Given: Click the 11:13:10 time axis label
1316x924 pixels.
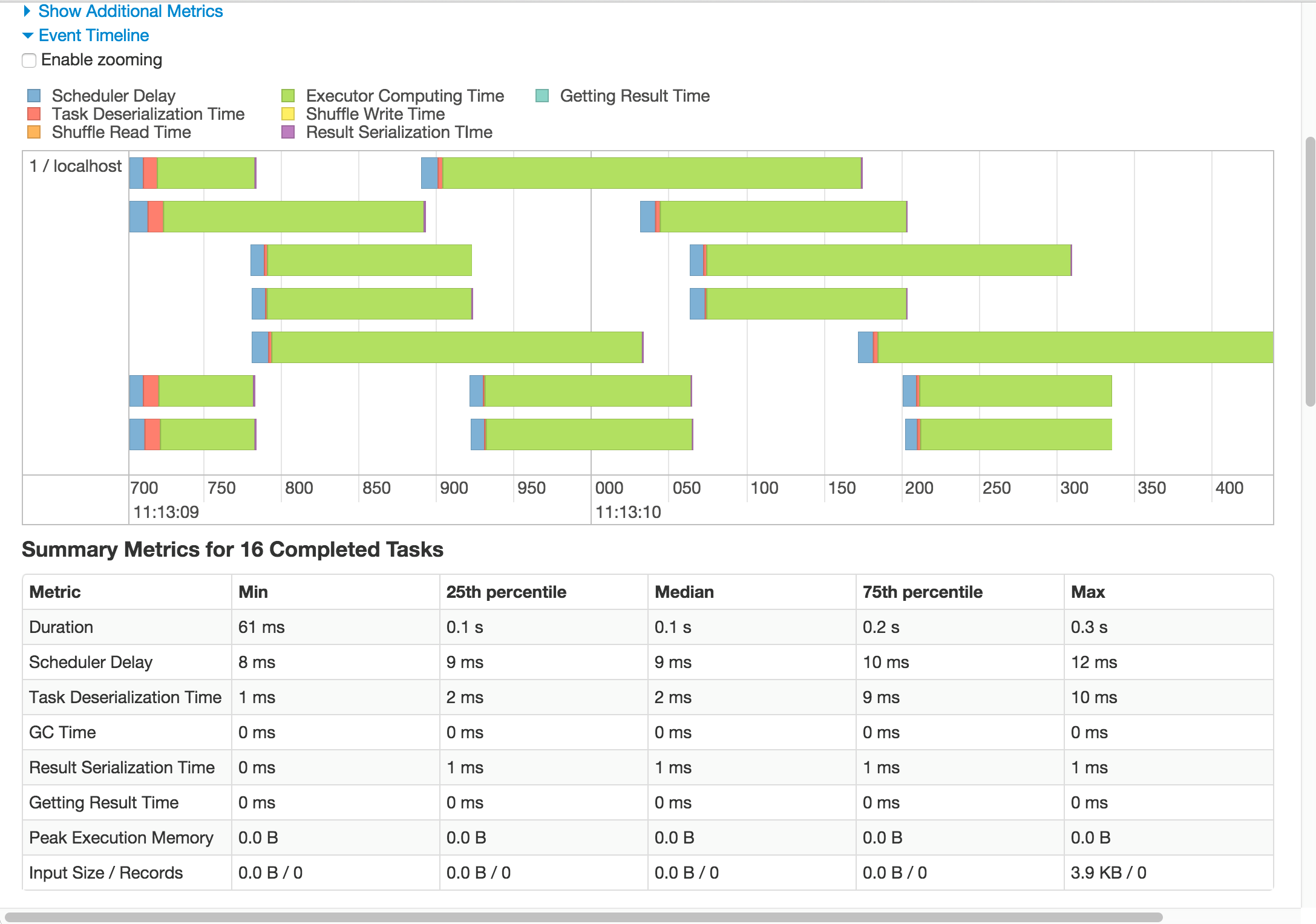Looking at the screenshot, I should [628, 512].
